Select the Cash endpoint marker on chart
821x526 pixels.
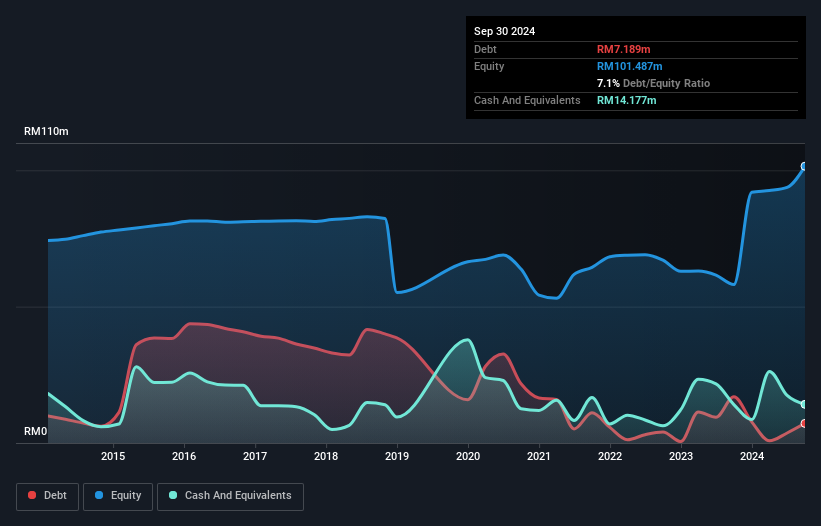(804, 405)
